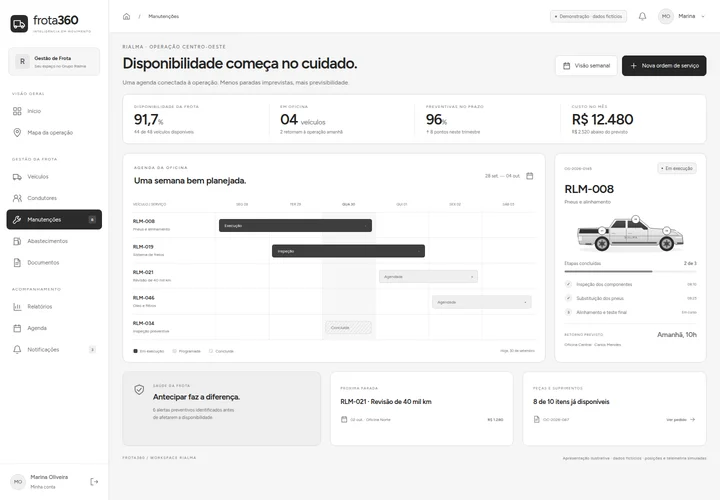Click the document icon beside OC-2026-087
The image size is (720, 500).
pos(536,419)
